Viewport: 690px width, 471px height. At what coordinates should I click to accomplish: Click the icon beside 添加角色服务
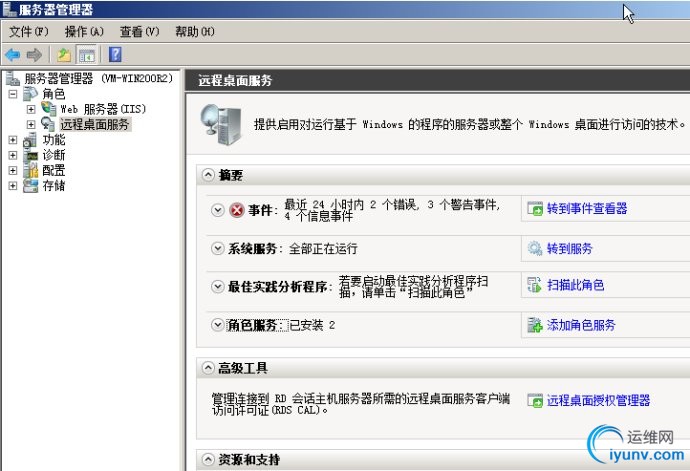click(535, 325)
